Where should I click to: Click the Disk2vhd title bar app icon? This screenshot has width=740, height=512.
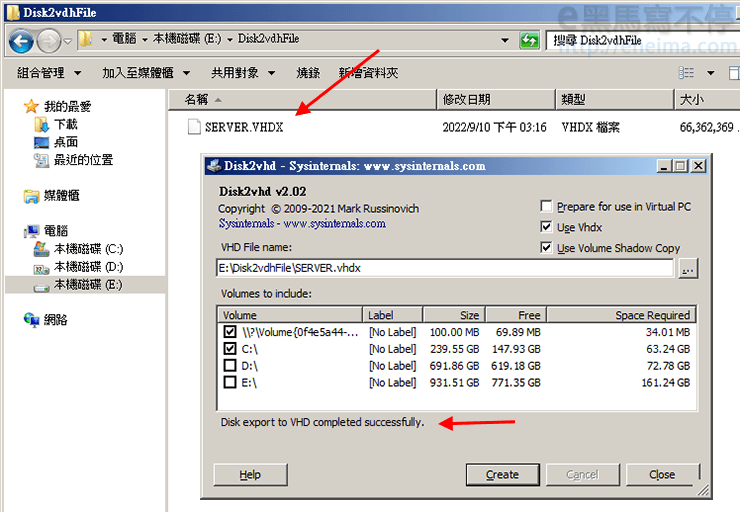[x=214, y=166]
